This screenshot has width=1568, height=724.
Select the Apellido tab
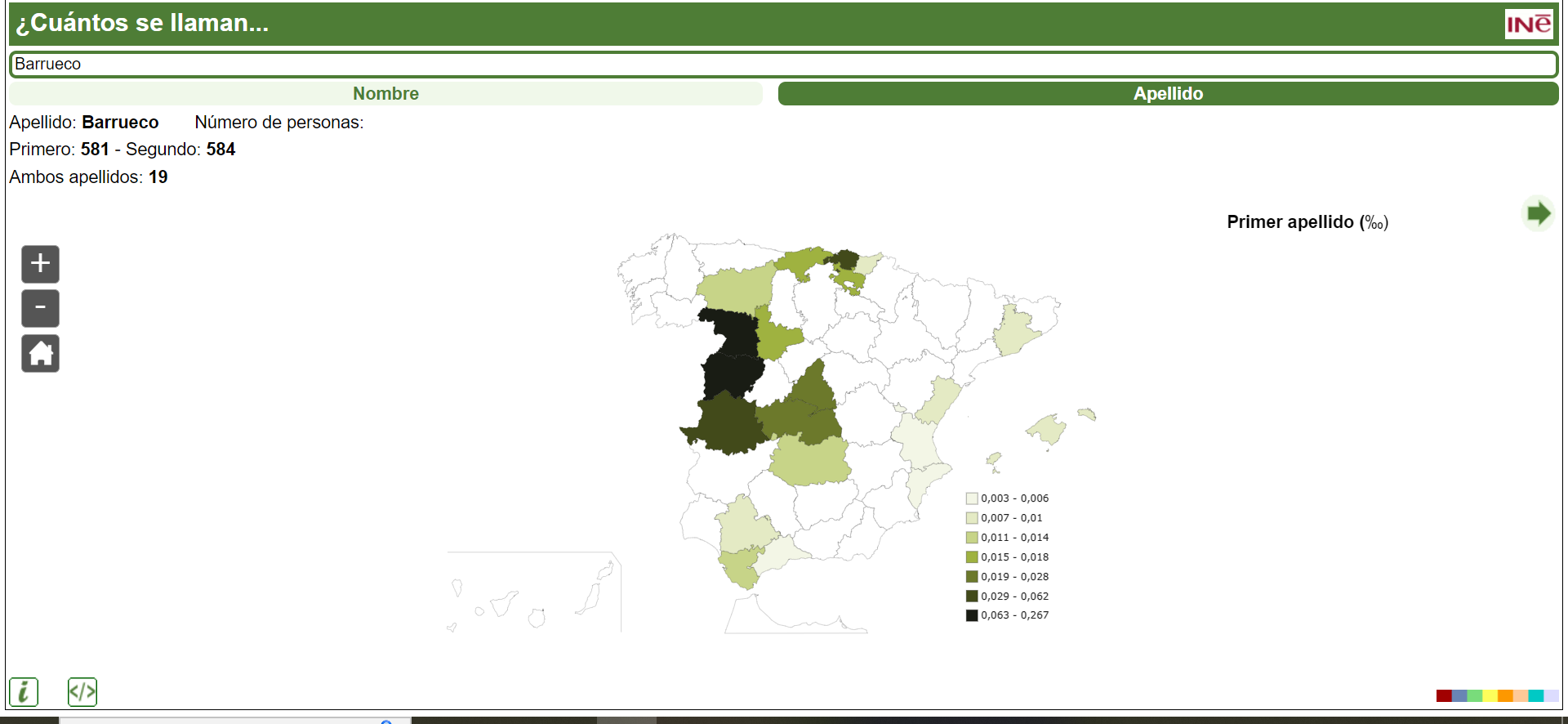tap(1168, 94)
